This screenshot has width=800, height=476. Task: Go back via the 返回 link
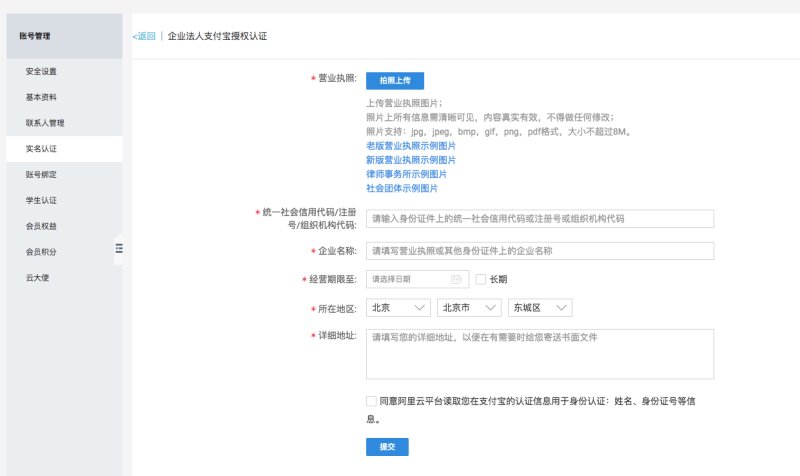(144, 36)
